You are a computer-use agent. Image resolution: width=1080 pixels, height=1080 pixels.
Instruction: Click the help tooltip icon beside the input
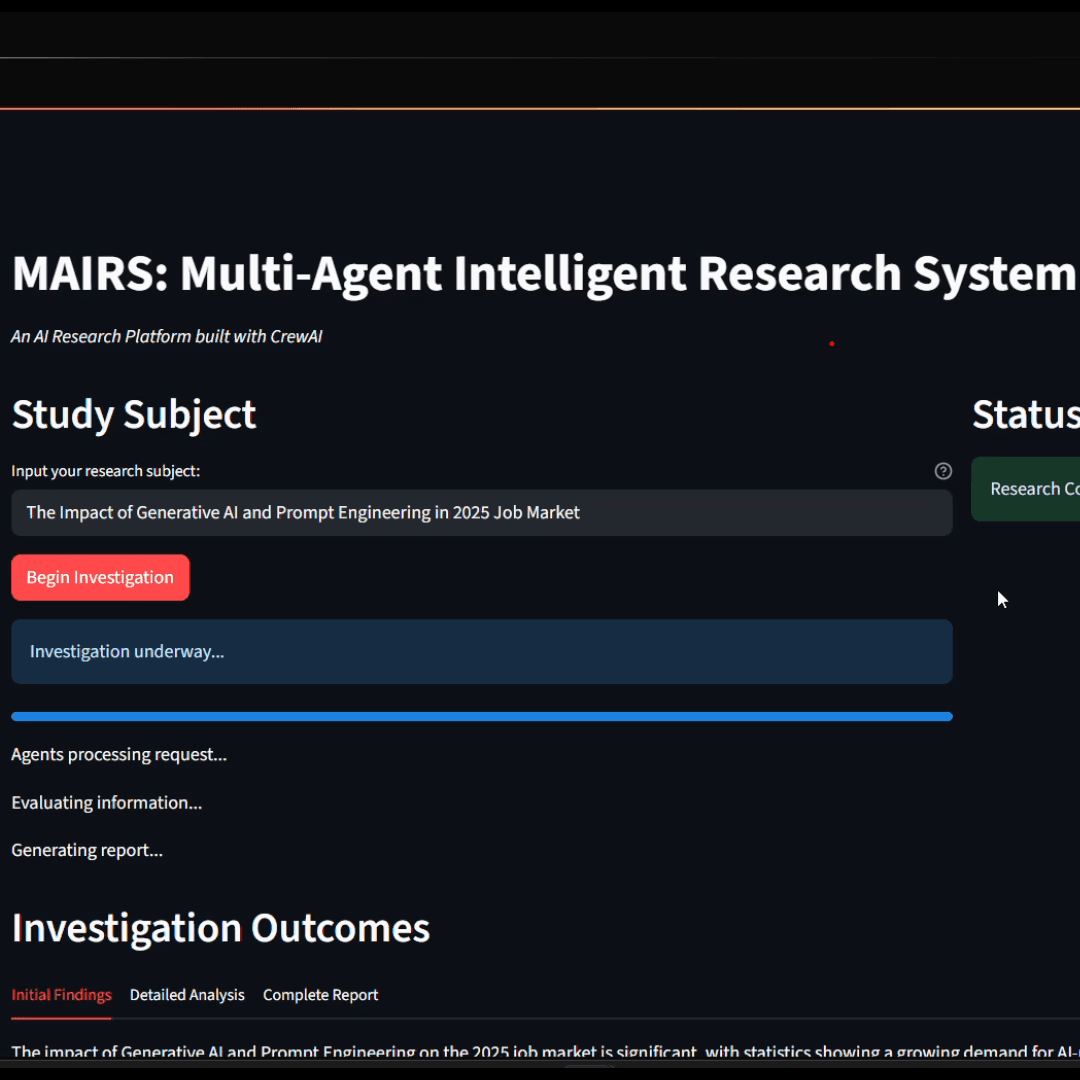(943, 470)
